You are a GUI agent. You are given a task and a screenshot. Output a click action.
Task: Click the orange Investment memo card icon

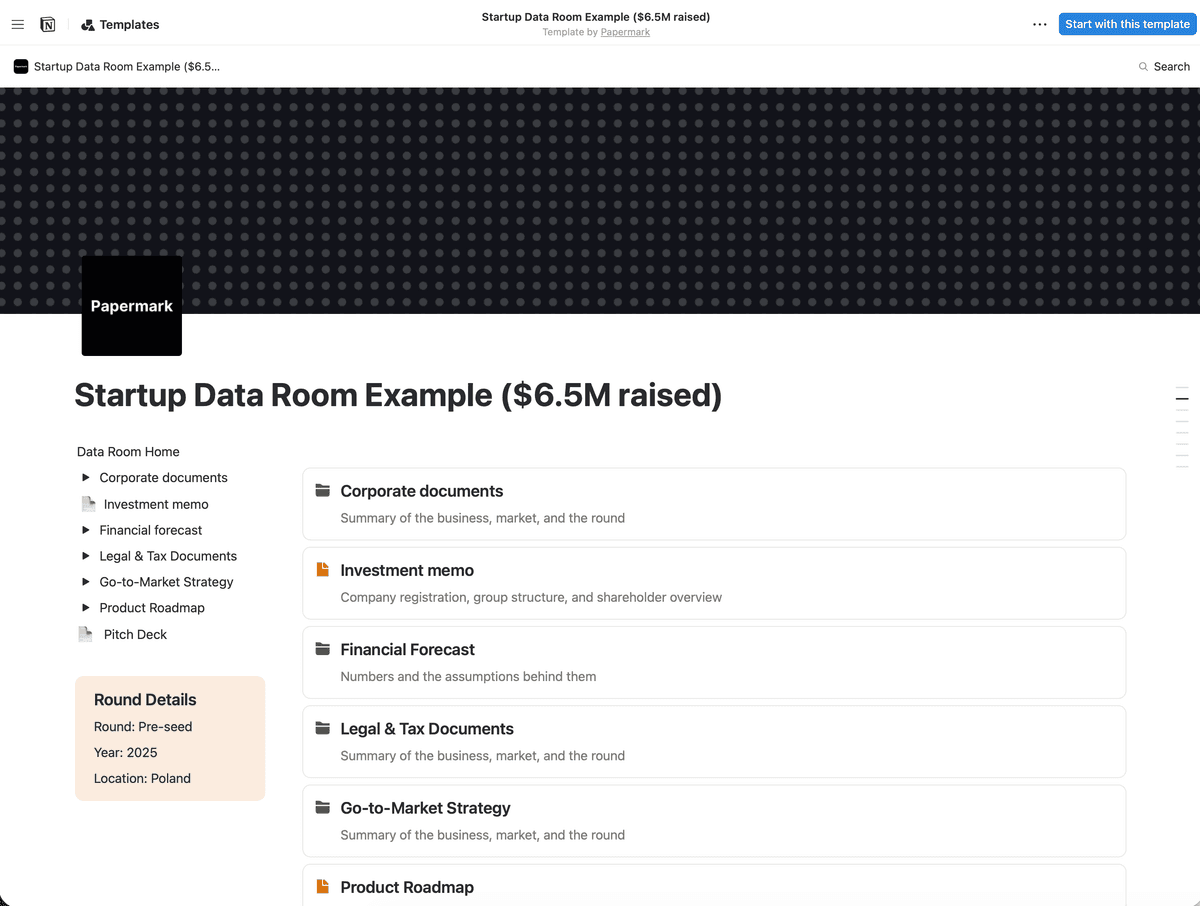pos(322,569)
